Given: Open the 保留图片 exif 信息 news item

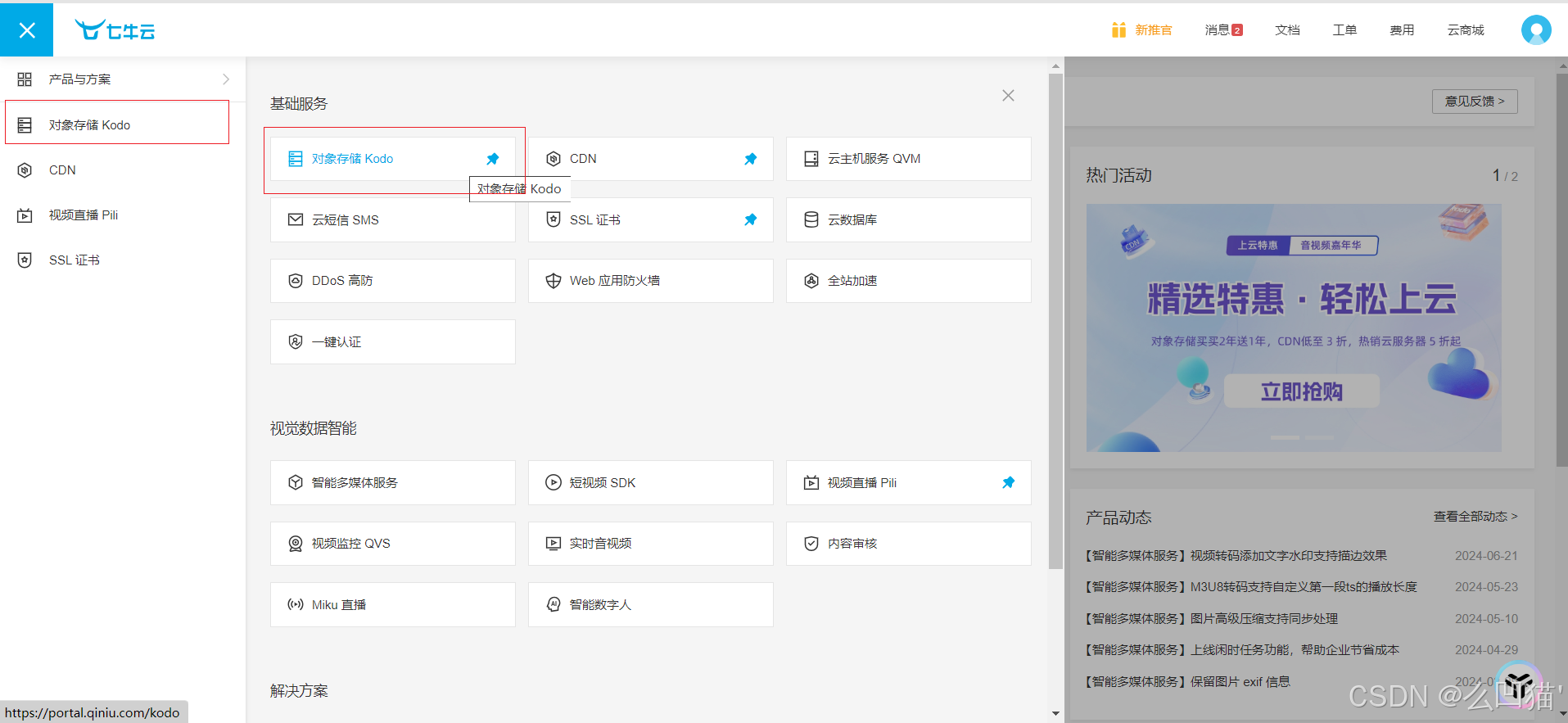Looking at the screenshot, I should [1188, 682].
